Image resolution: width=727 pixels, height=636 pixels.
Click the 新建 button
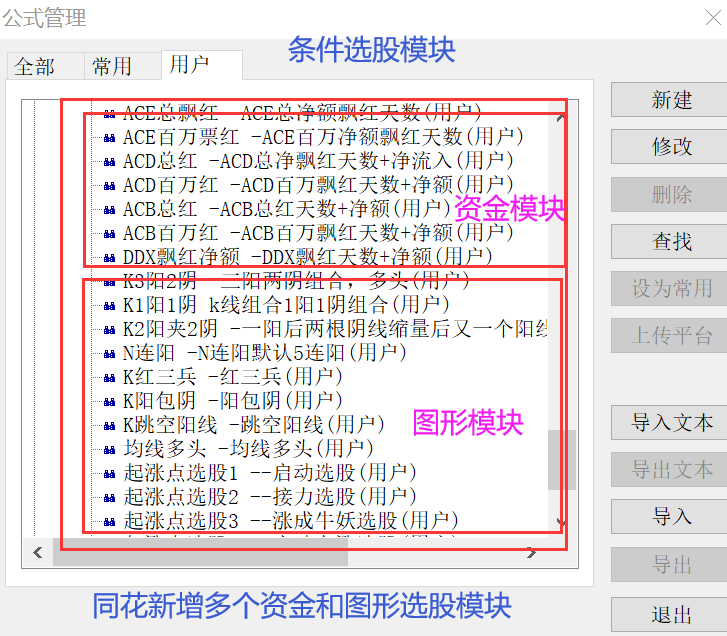[671, 100]
